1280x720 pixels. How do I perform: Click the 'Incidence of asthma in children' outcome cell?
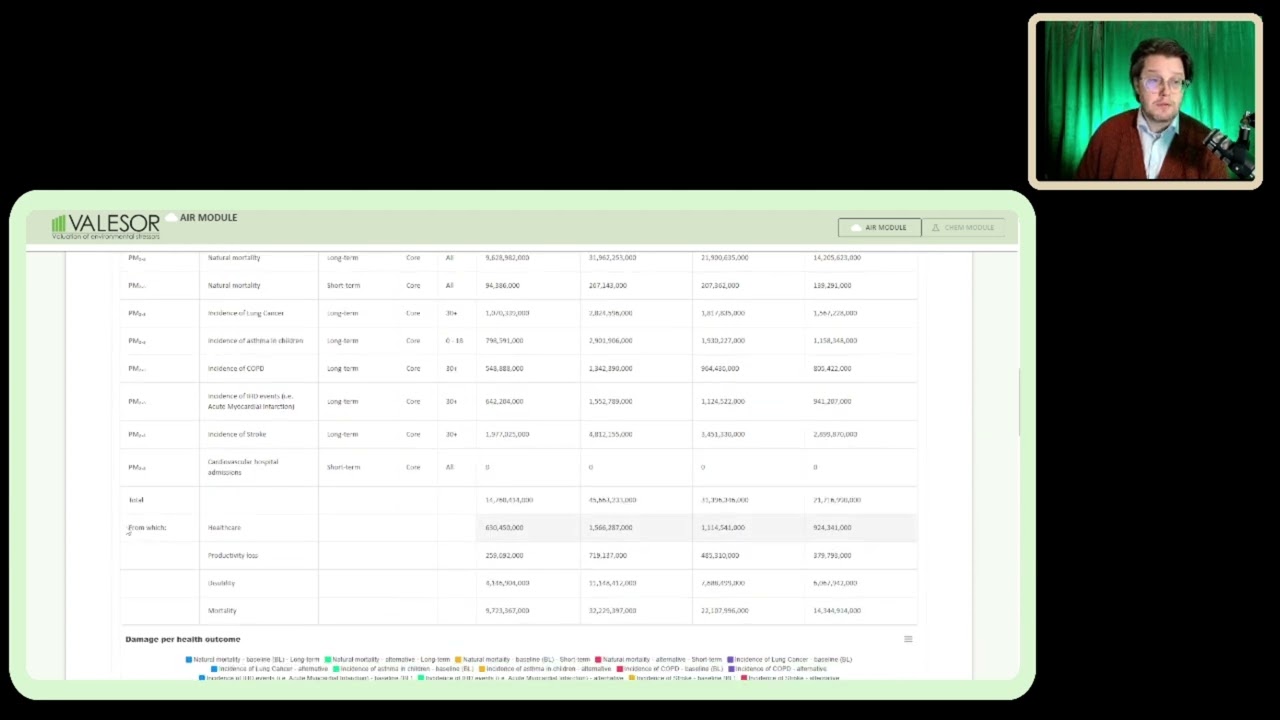(x=255, y=341)
